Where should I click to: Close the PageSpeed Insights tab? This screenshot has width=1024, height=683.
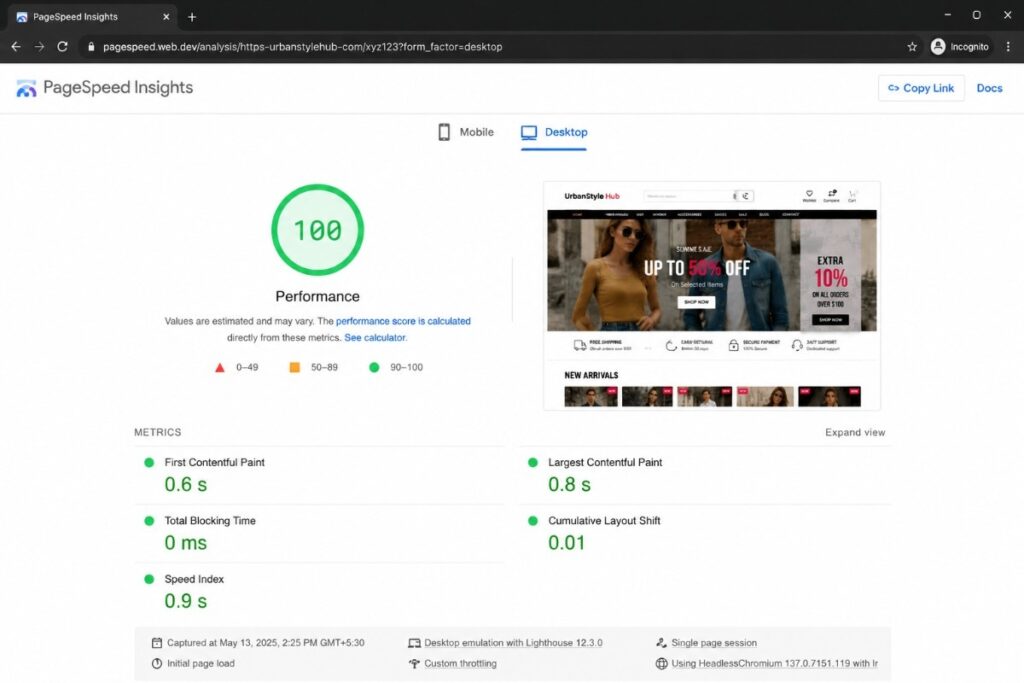[x=166, y=17]
